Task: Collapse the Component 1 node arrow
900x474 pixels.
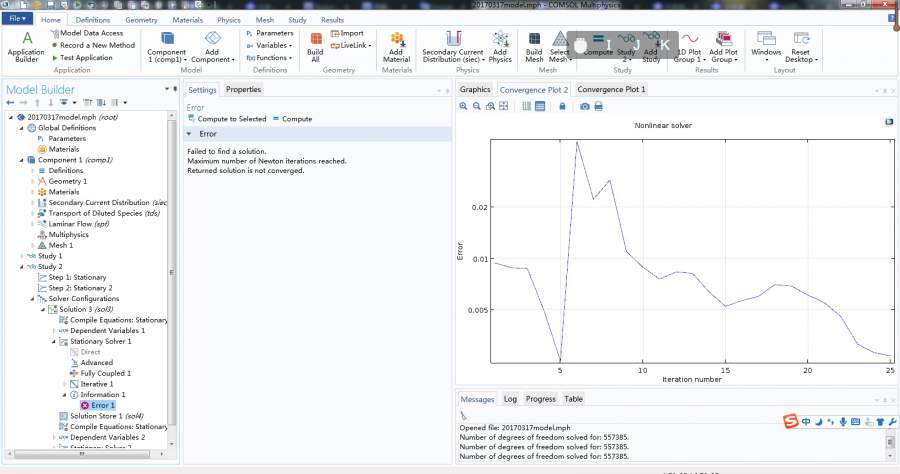Action: [22, 160]
